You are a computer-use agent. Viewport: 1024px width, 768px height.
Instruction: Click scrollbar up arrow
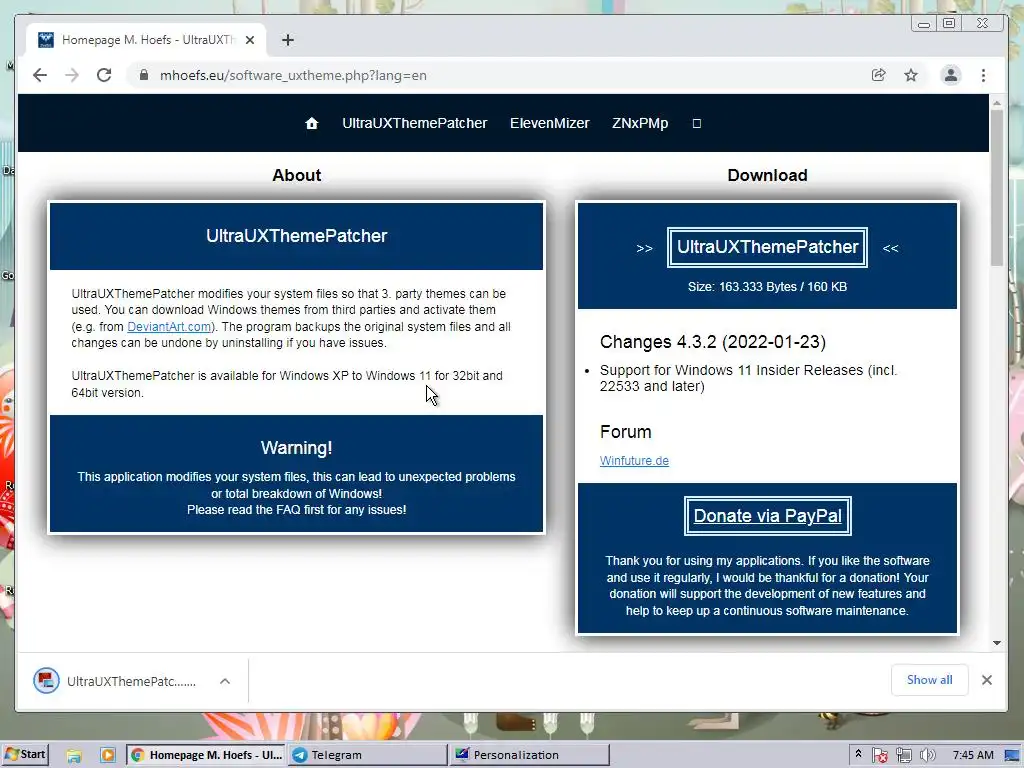pos(997,103)
